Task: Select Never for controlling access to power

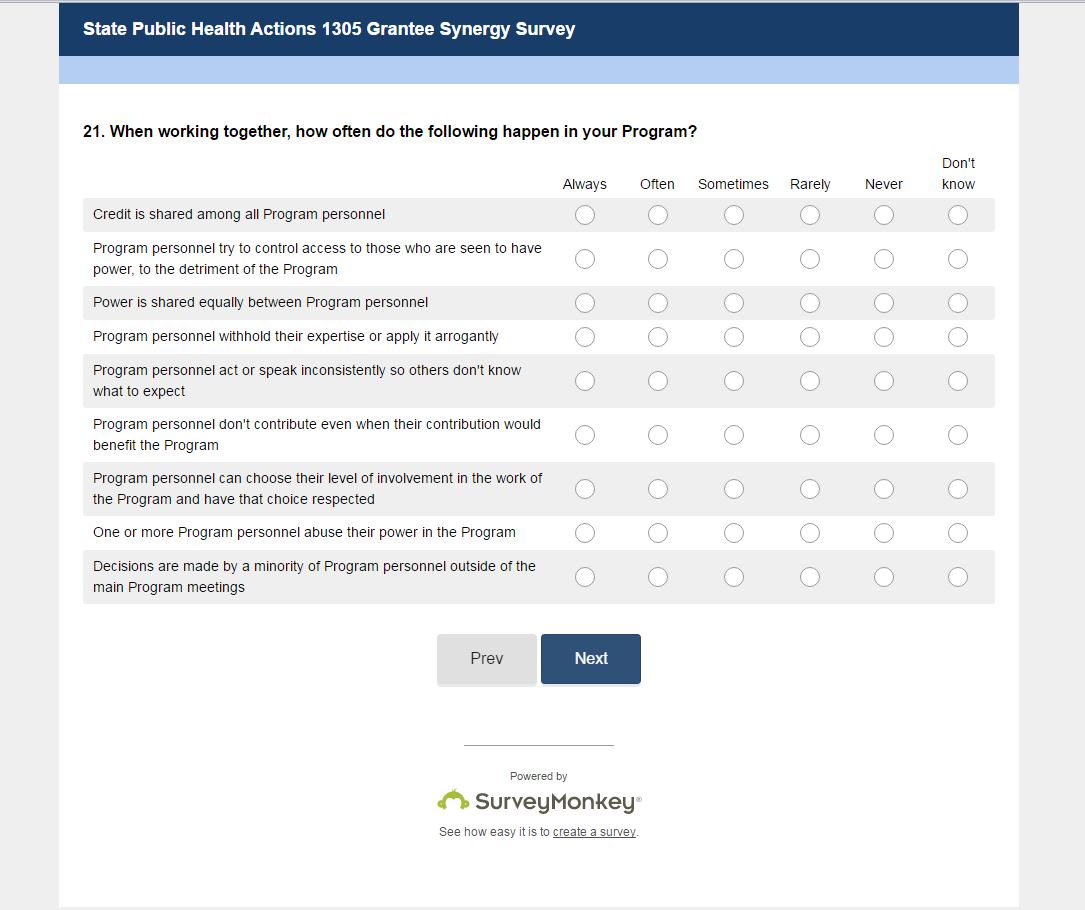Action: point(884,259)
